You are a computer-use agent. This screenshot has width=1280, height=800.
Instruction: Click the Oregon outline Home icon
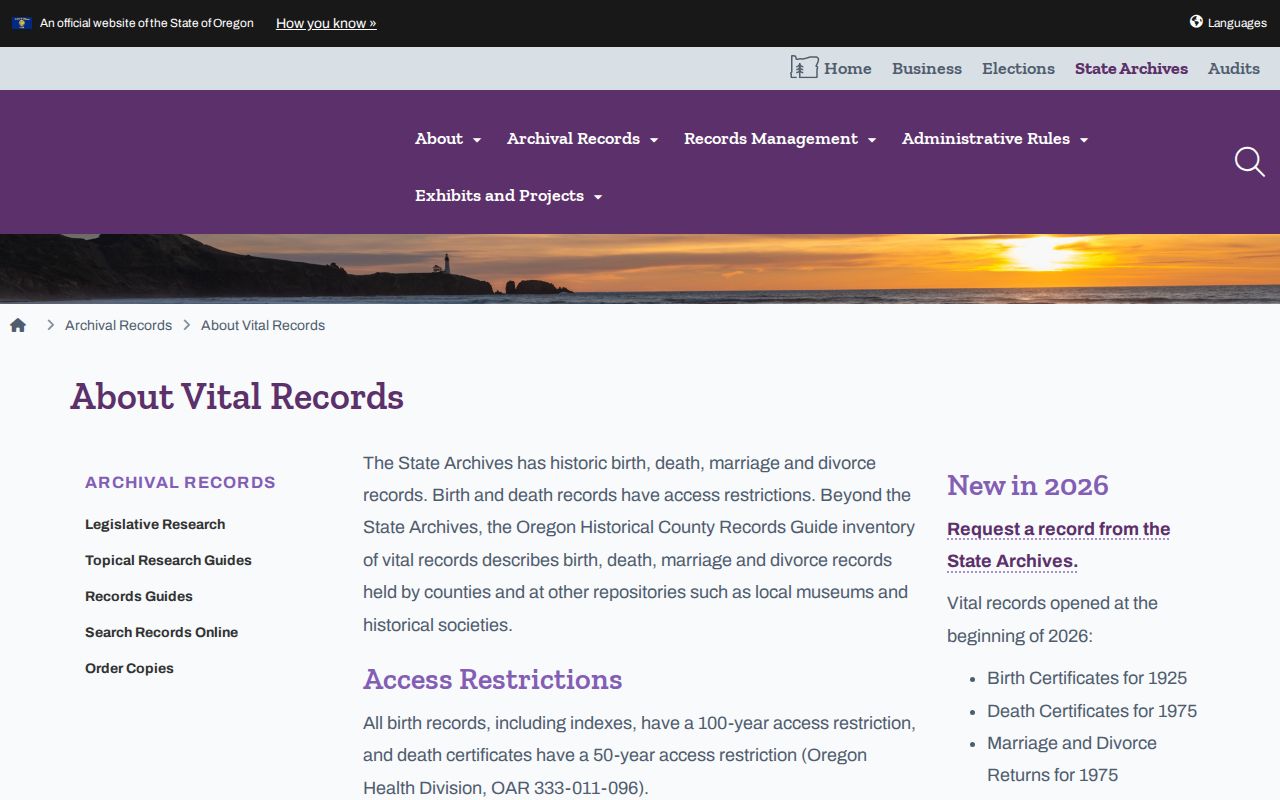[x=804, y=68]
